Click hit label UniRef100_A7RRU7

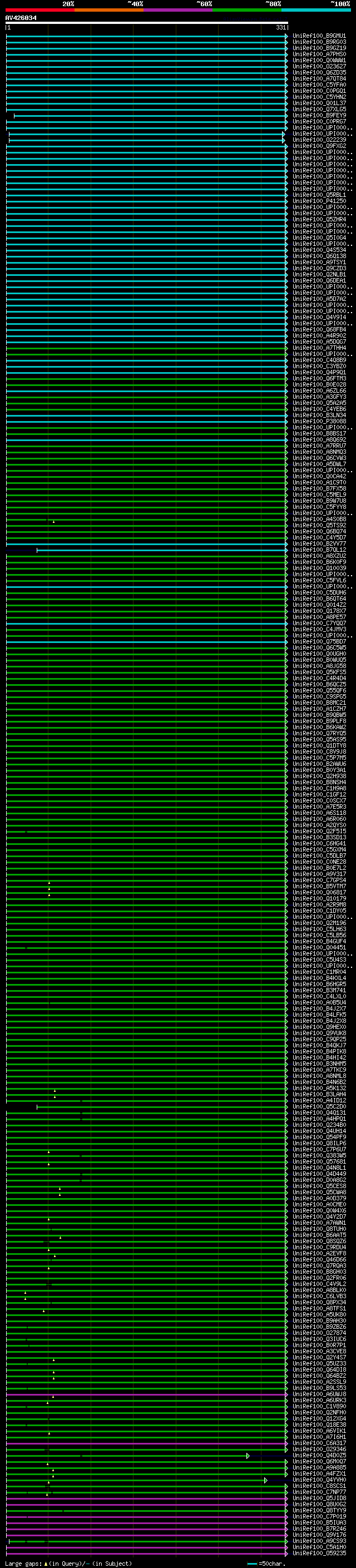click(319, 446)
